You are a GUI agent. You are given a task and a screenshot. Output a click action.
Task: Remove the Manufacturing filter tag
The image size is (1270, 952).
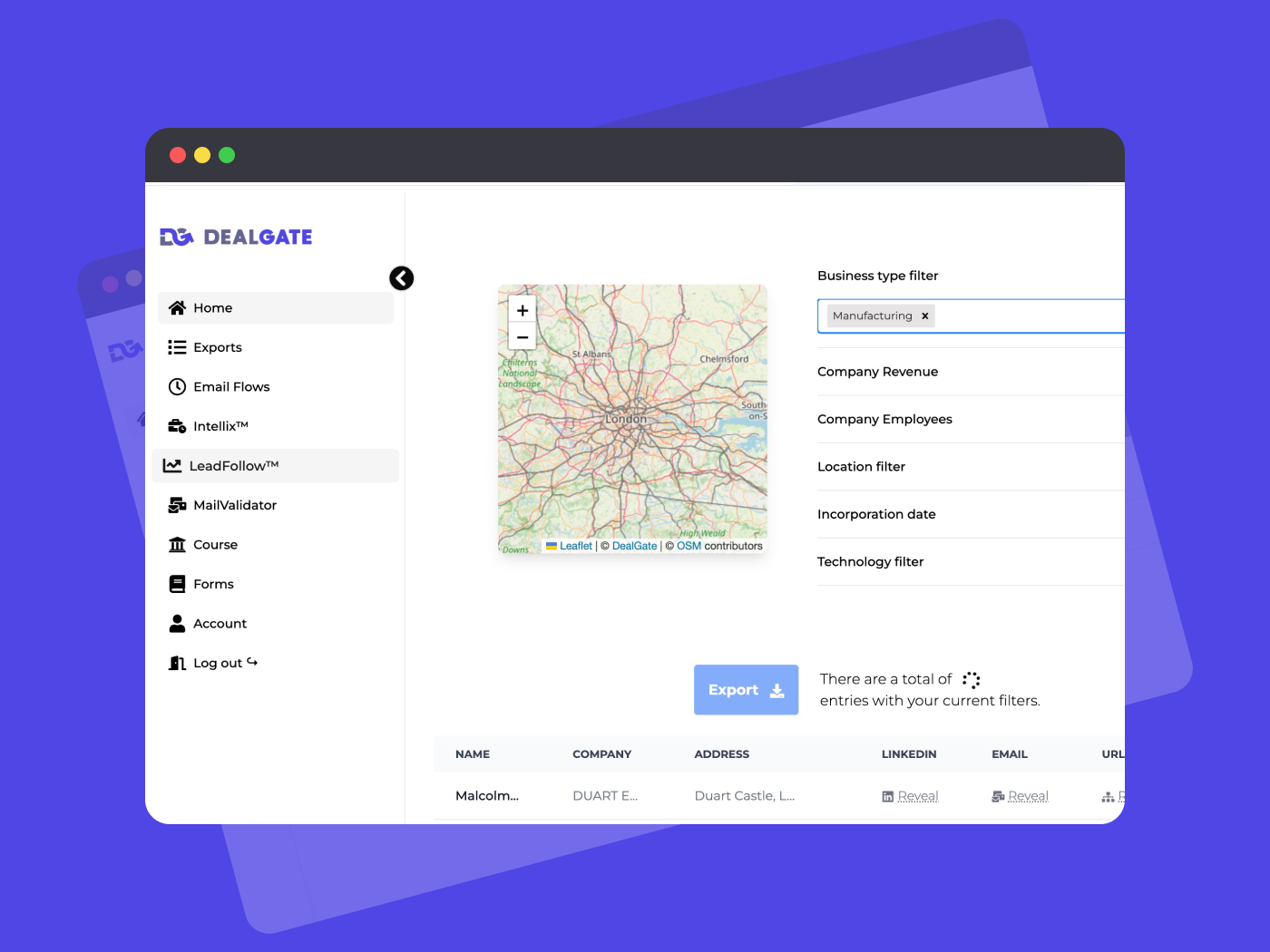click(924, 316)
